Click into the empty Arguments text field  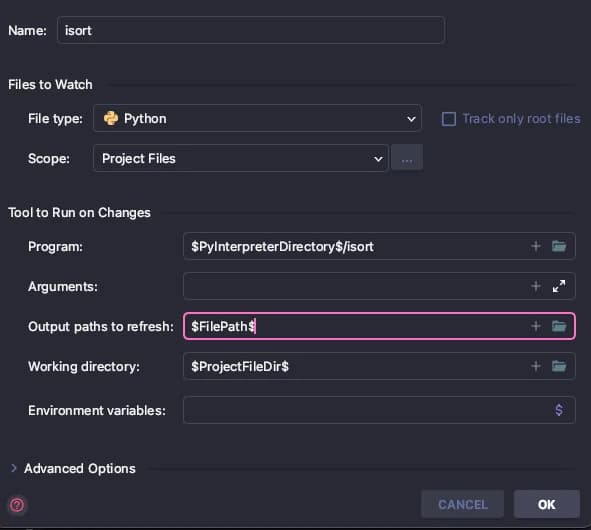point(354,286)
